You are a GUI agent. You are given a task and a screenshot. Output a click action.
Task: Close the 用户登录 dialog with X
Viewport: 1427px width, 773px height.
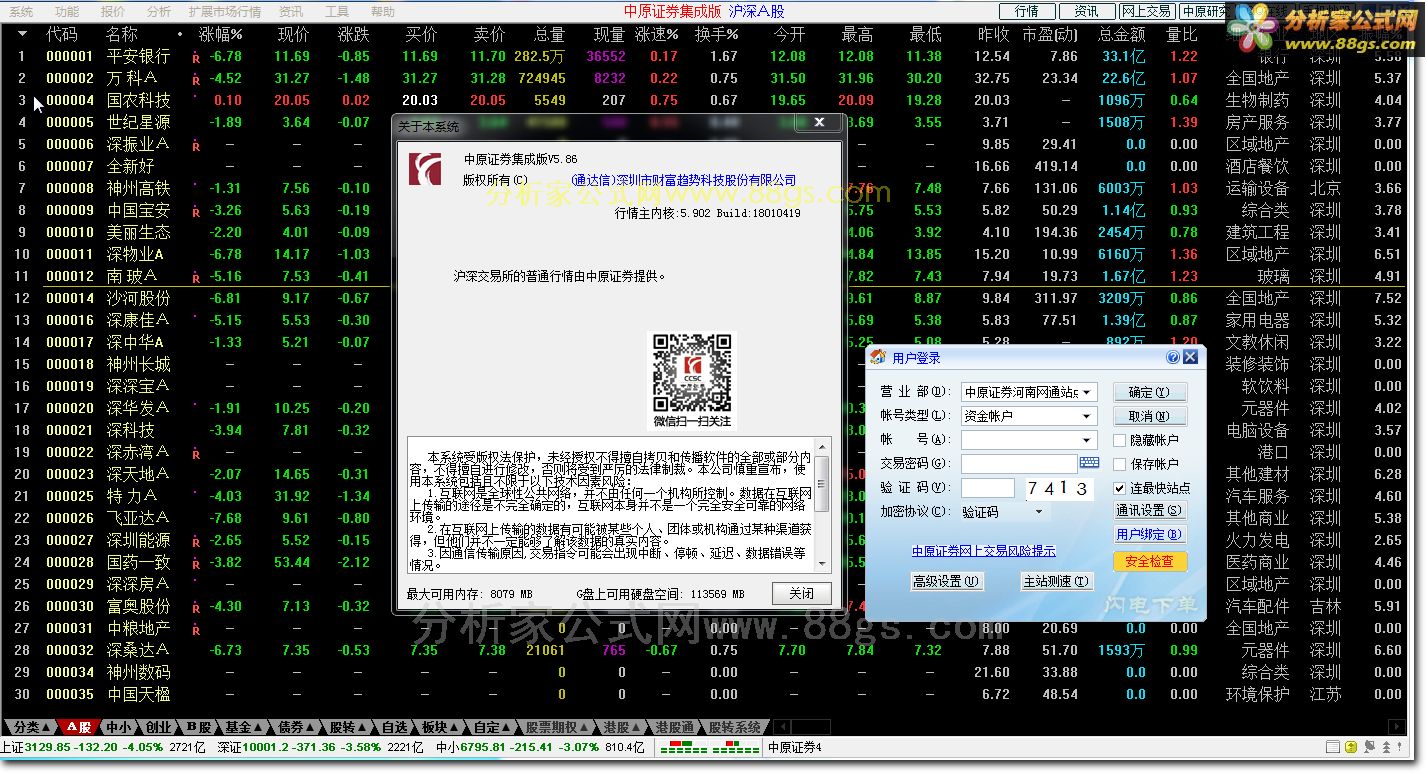(x=1190, y=357)
